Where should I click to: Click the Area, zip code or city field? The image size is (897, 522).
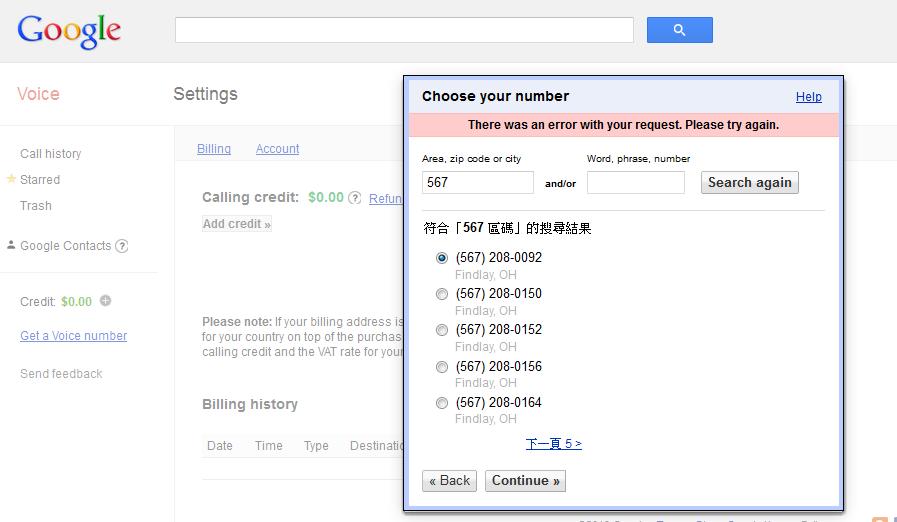click(x=478, y=183)
